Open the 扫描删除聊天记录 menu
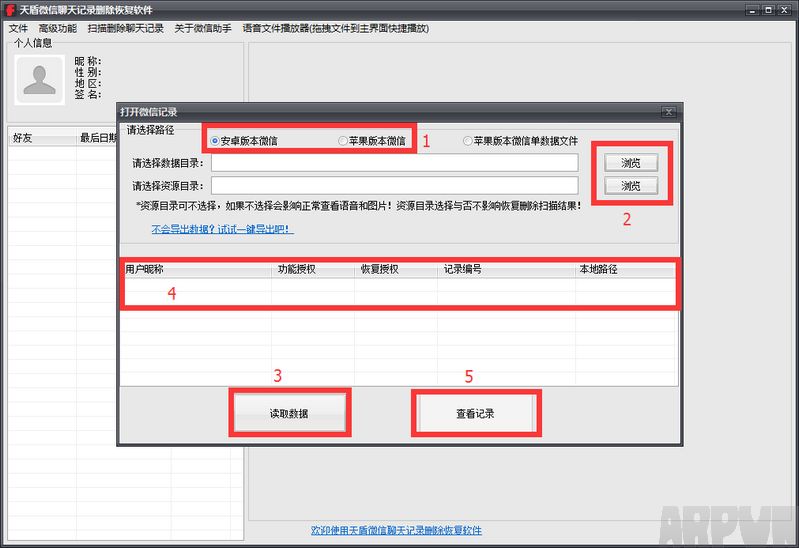Viewport: 799px width, 548px height. click(x=126, y=29)
